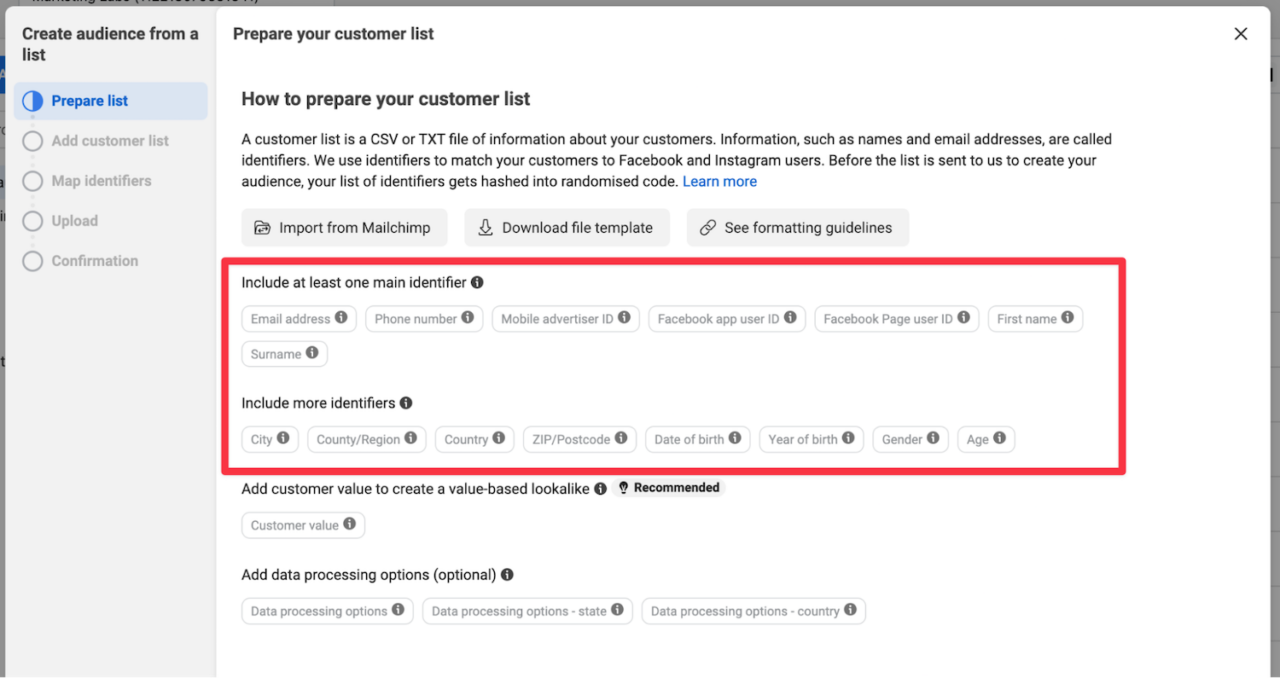This screenshot has height=678, width=1280.
Task: Click the link icon on See formatting guidelines
Action: tap(703, 227)
